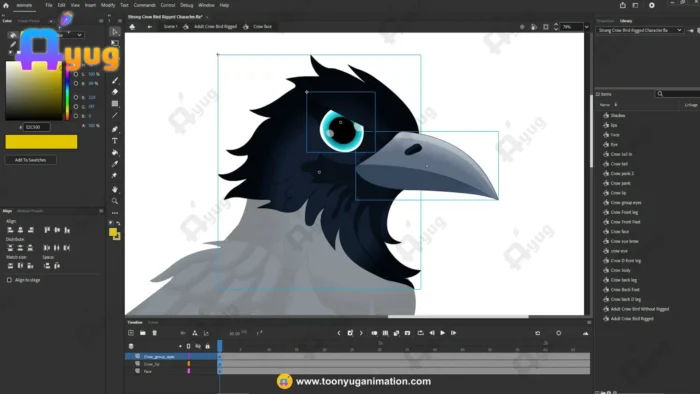Play the timeline animation
Screen dimensions: 700x394
tap(442, 333)
